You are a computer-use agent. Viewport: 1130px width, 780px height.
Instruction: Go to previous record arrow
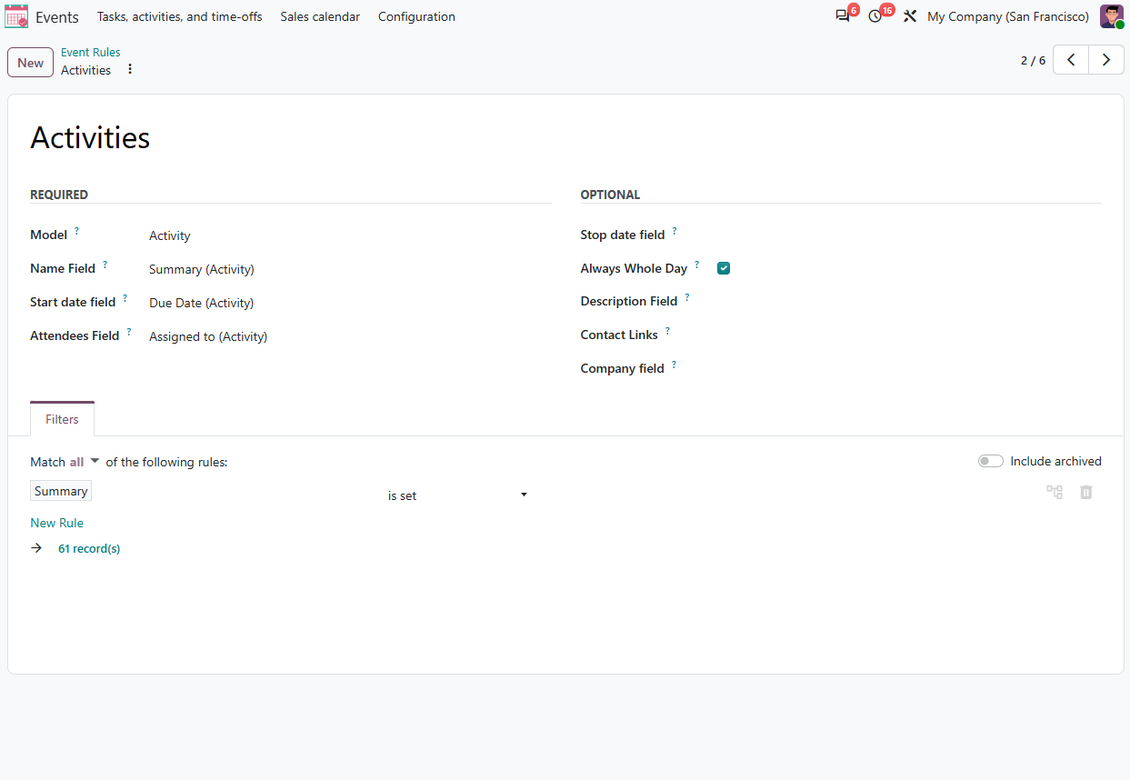(1071, 60)
